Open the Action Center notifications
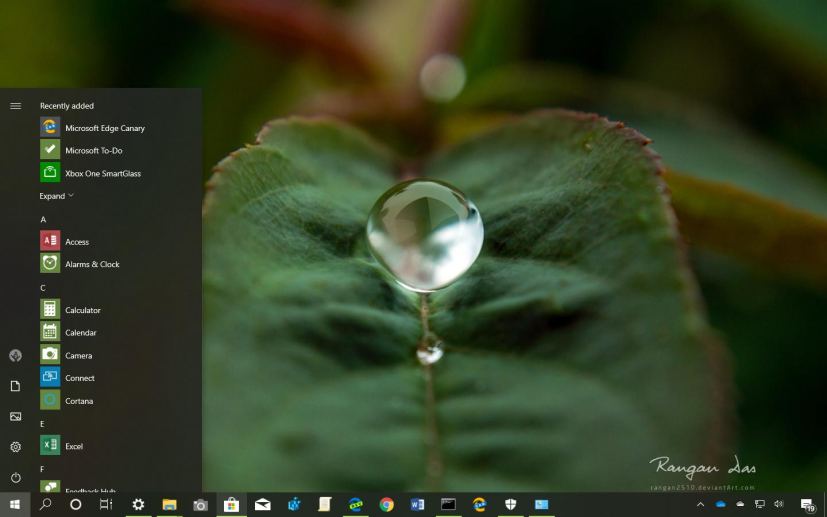Image resolution: width=827 pixels, height=517 pixels. tap(807, 505)
